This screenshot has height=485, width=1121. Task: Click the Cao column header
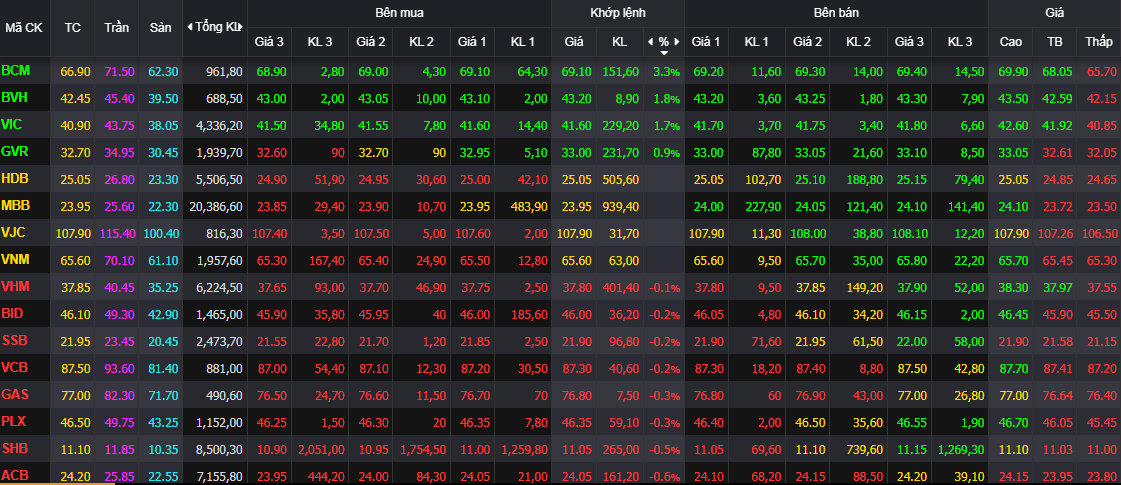click(x=1010, y=42)
